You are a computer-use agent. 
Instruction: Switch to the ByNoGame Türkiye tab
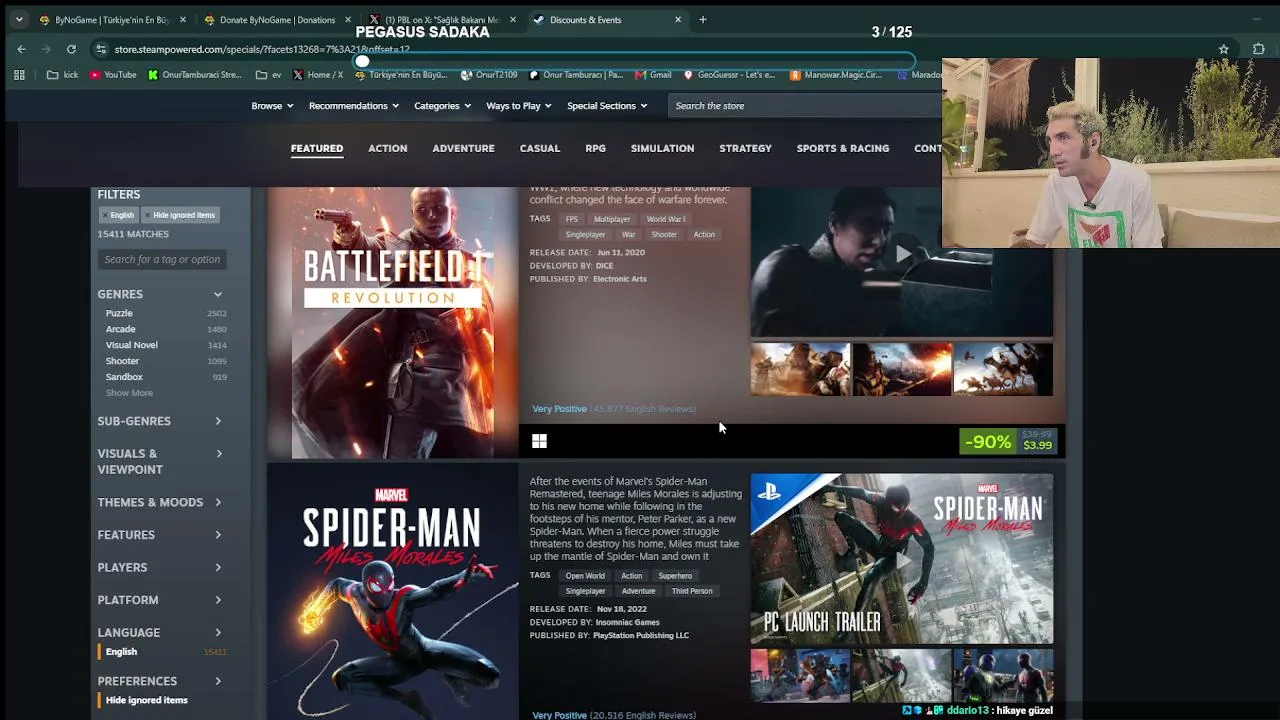[x=112, y=20]
